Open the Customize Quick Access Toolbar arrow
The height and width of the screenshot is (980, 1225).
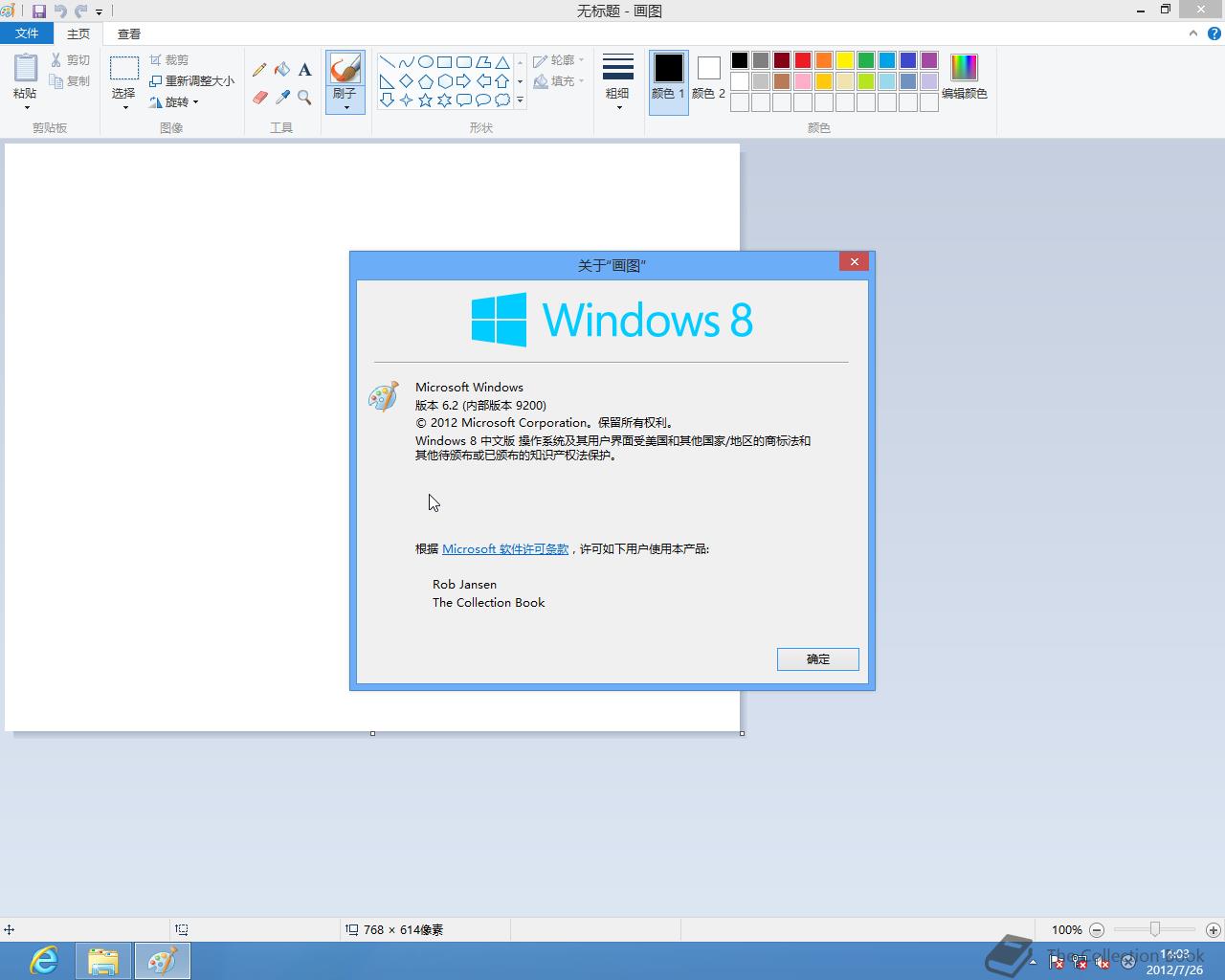click(99, 12)
